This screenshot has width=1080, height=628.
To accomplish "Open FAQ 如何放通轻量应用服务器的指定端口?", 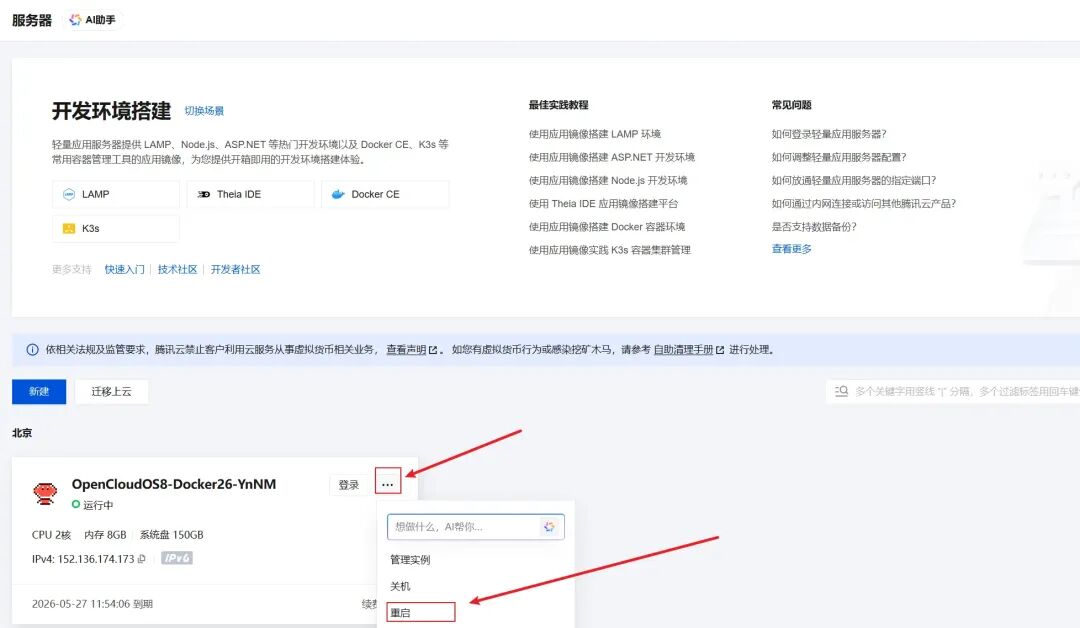I will [854, 180].
